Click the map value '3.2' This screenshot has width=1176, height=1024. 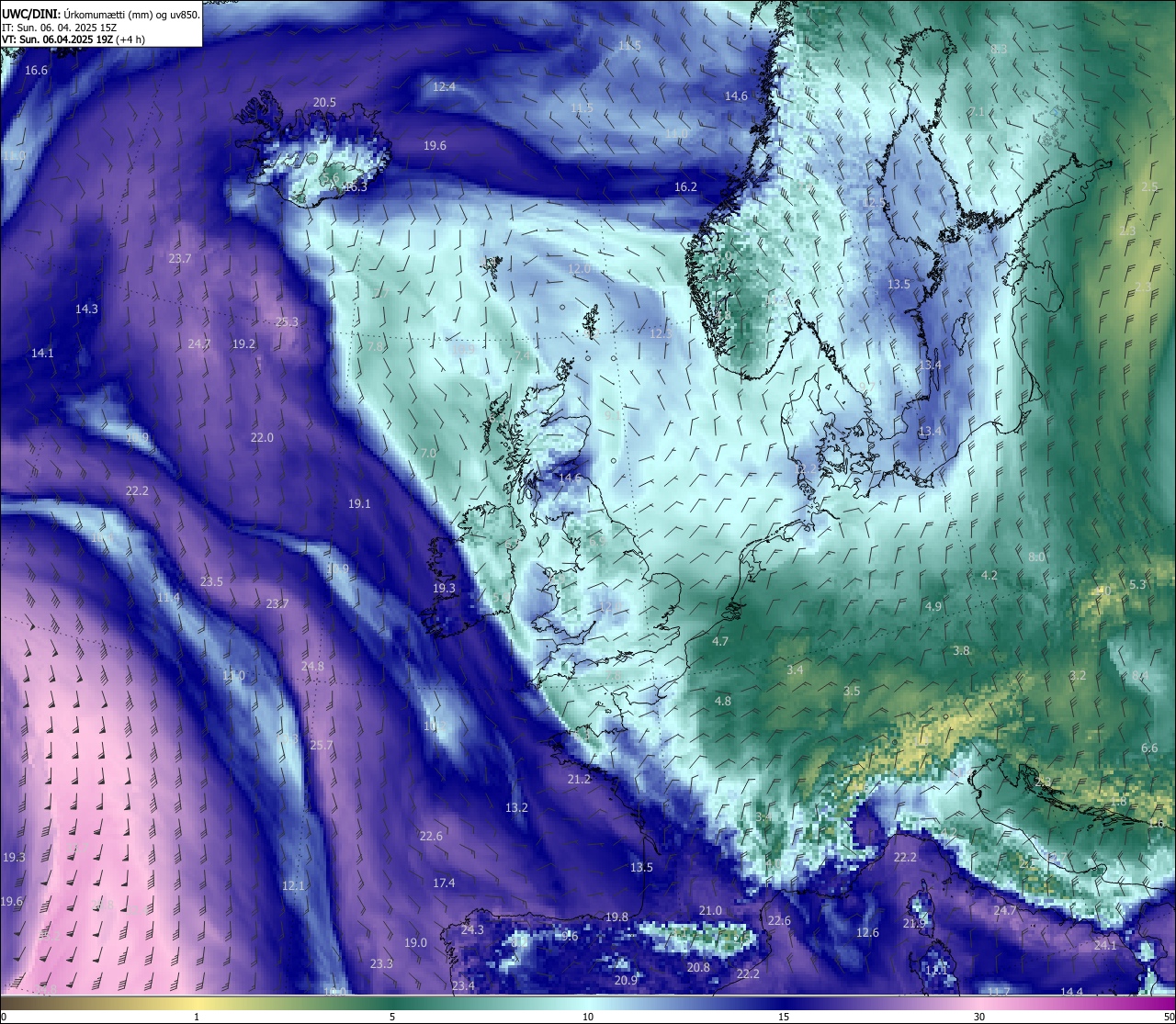click(x=1078, y=675)
